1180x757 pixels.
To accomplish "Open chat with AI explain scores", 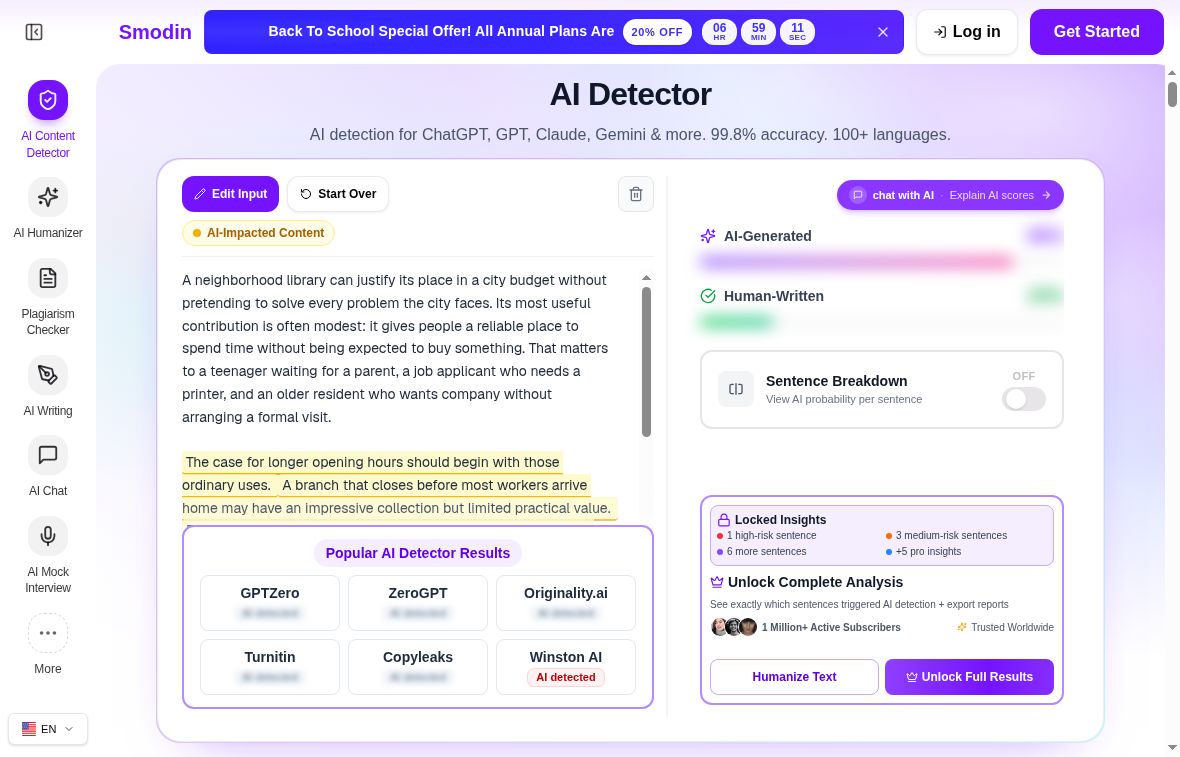I will coord(950,195).
